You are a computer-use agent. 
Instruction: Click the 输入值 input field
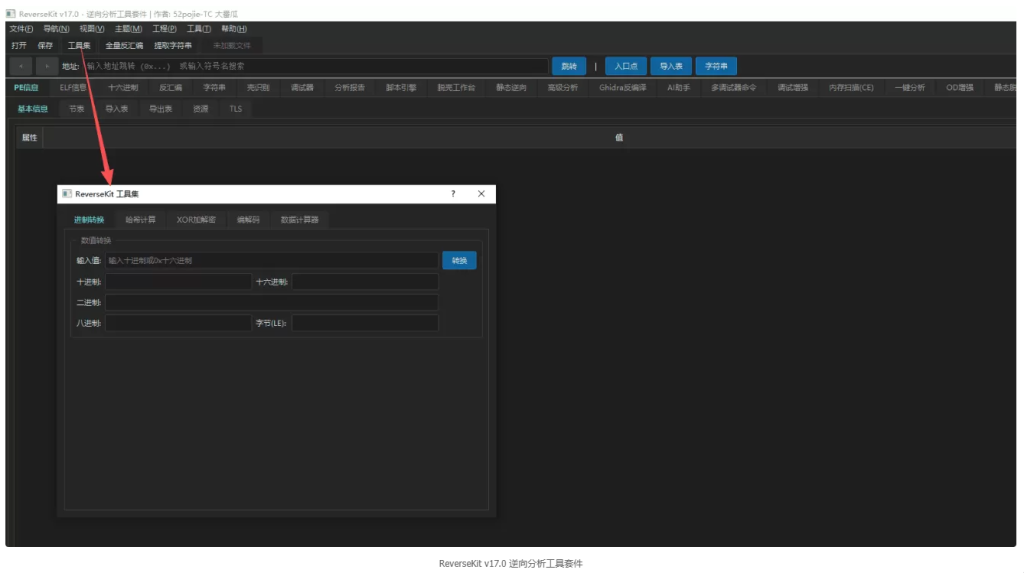click(272, 261)
